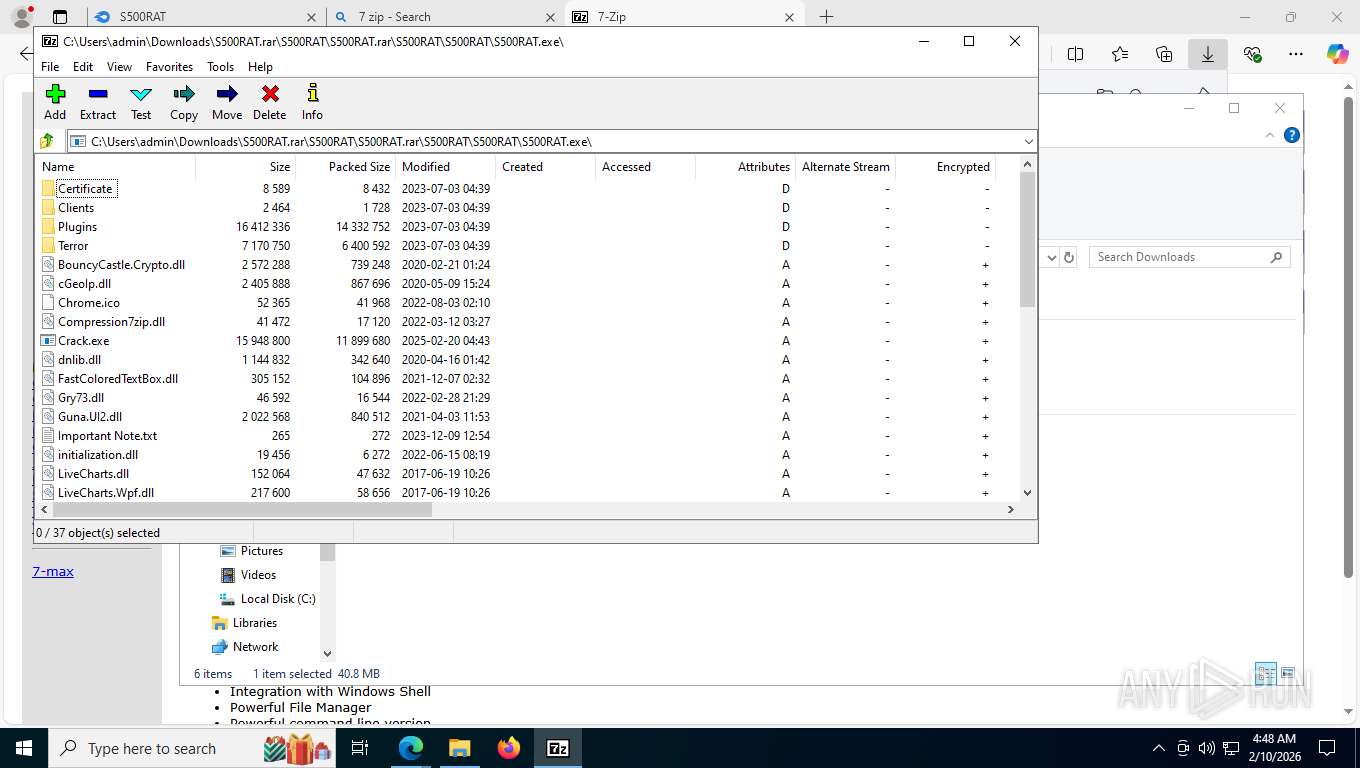Open Firefox from the taskbar
This screenshot has width=1360, height=768.
(508, 748)
